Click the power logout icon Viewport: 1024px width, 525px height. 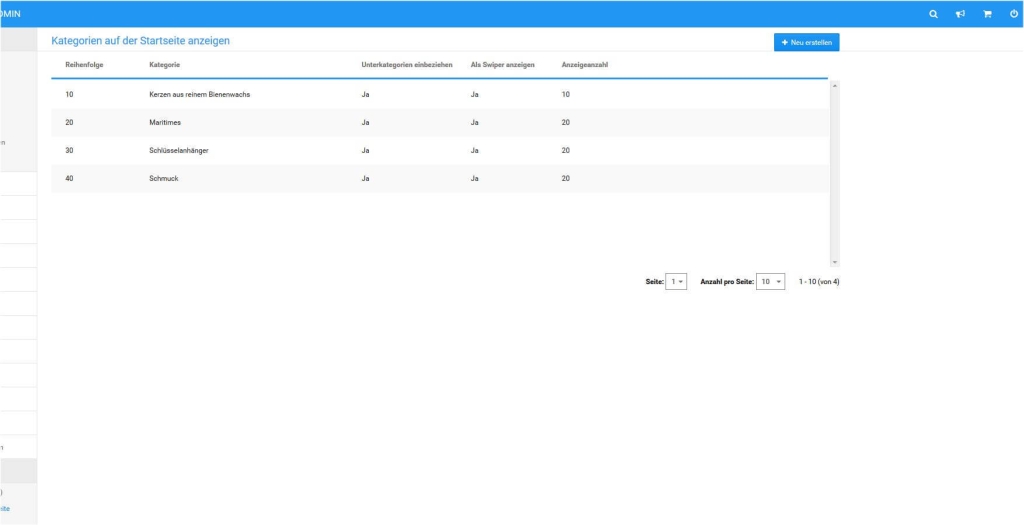(x=1013, y=14)
